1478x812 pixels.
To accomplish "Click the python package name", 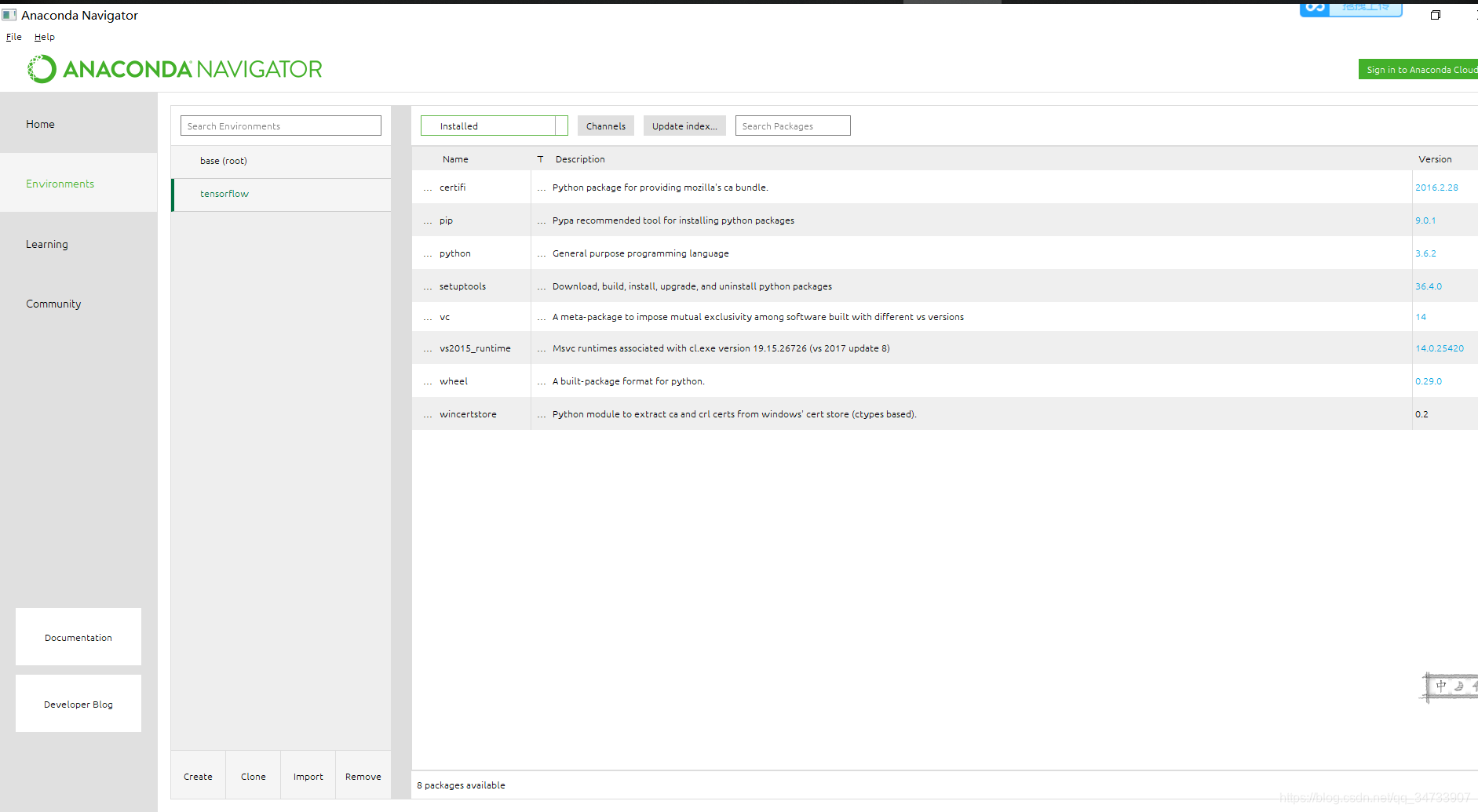I will (x=455, y=253).
